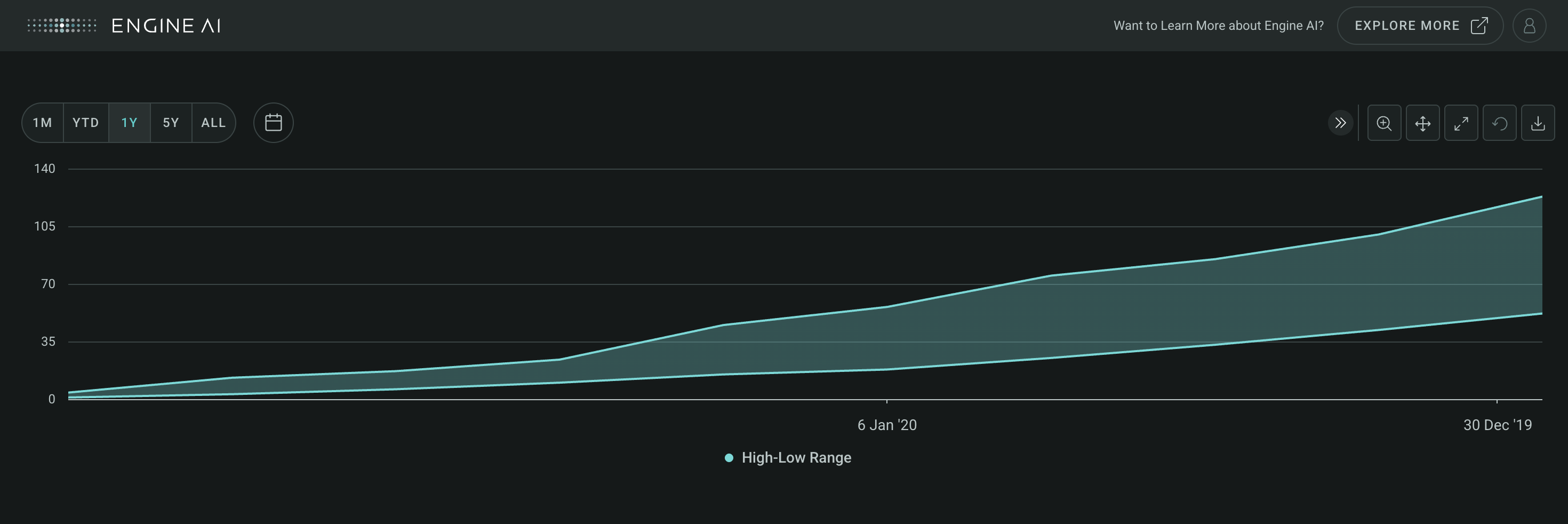Click the 6 Jan '20 axis label
1568x524 pixels.
[887, 425]
